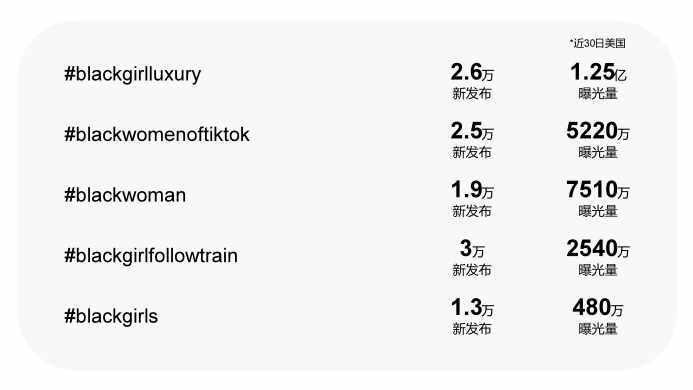This screenshot has width=693, height=390.
Task: Click the 1.3万 new posts value
Action: pyautogui.click(x=472, y=307)
